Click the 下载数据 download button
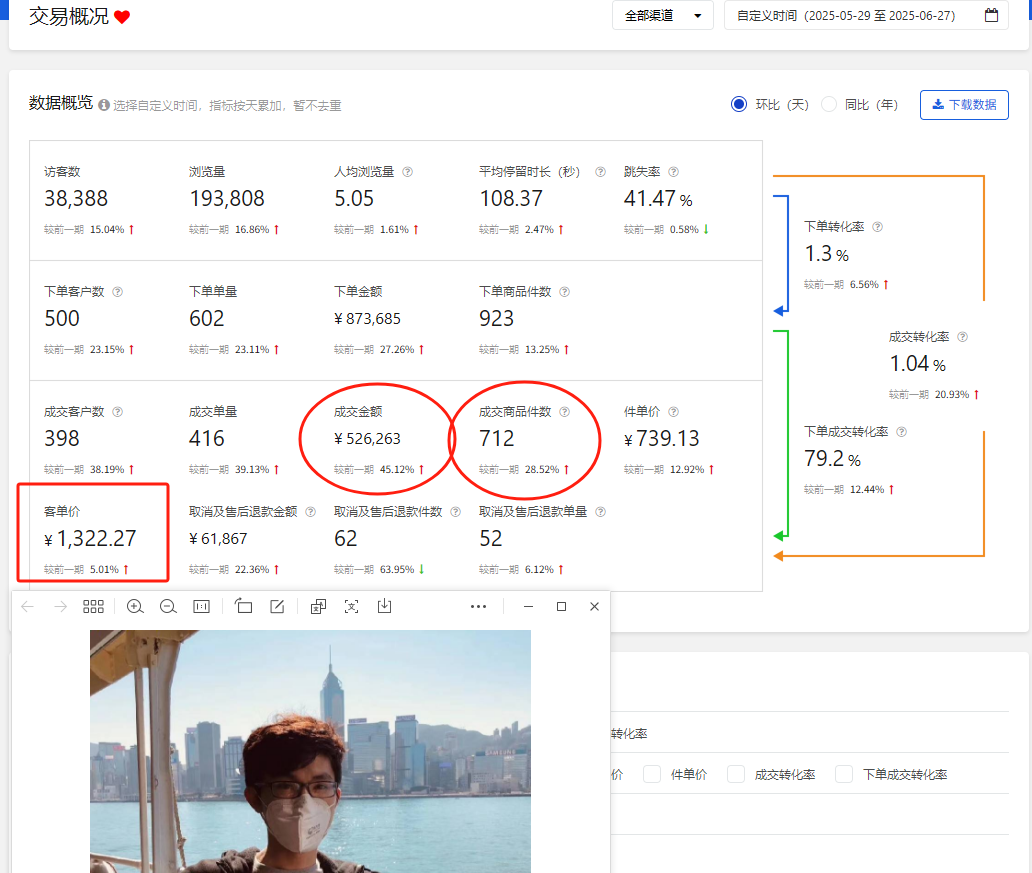The image size is (1032, 873). (964, 105)
